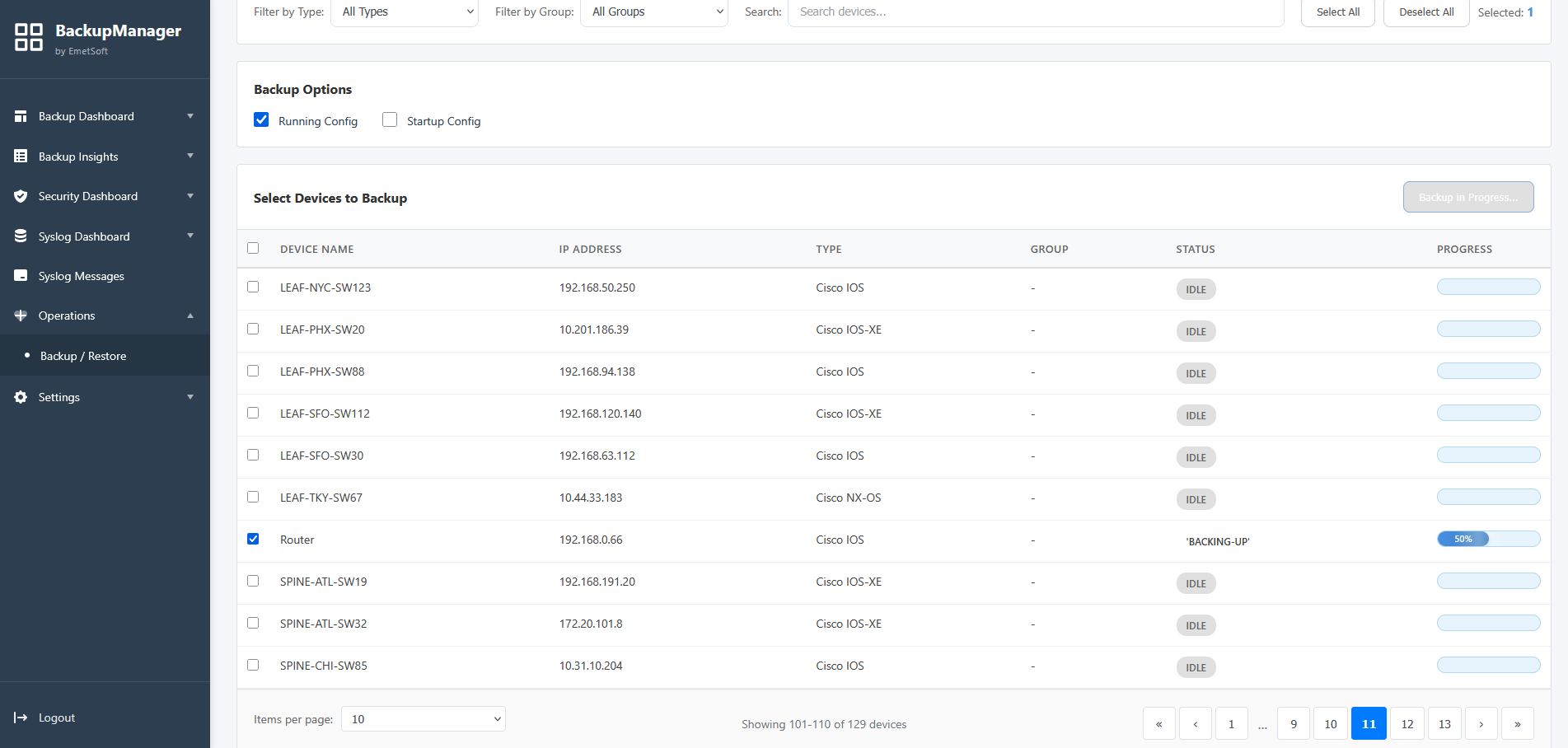
Task: Enable the Startup Config checkbox
Action: point(389,119)
